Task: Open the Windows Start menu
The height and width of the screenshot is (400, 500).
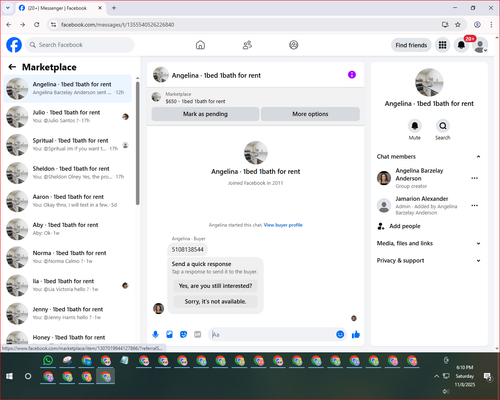Action: 9,376
